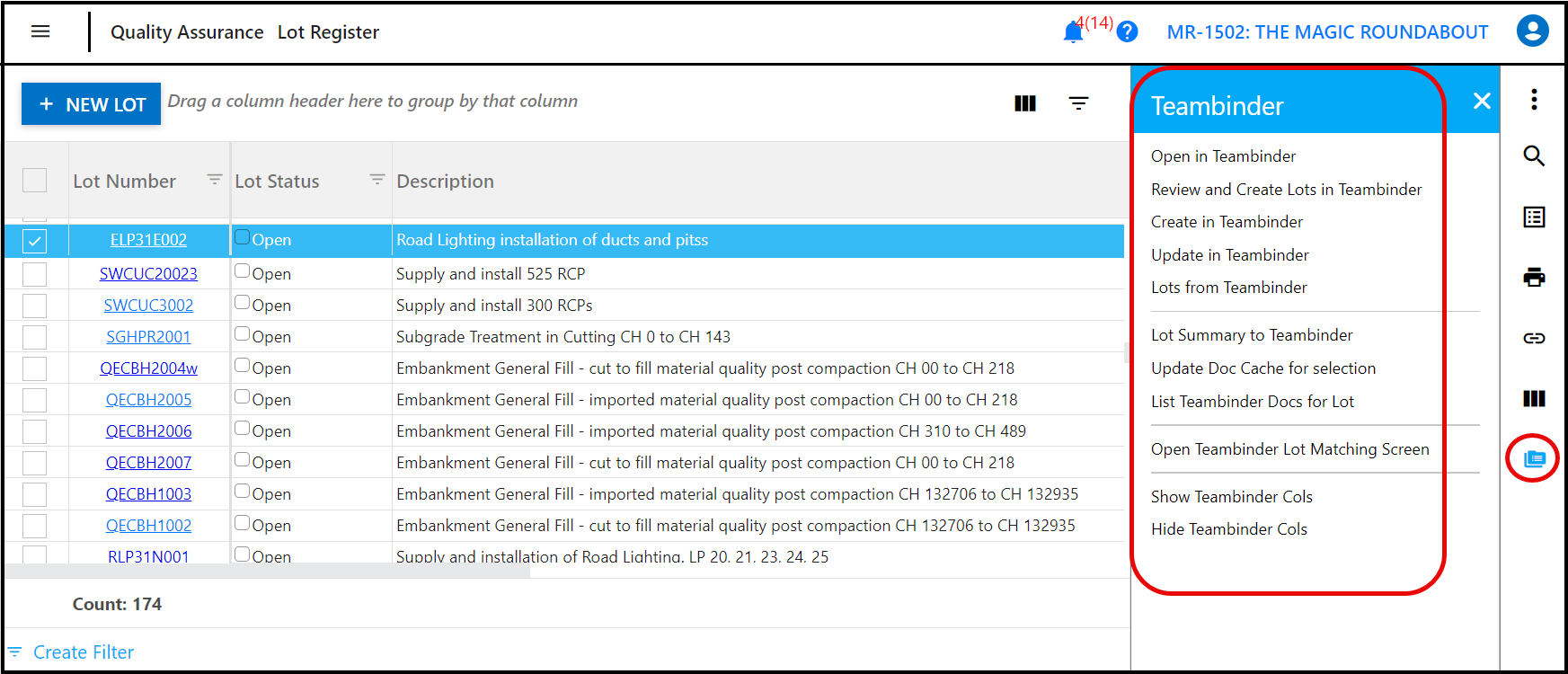This screenshot has width=1568, height=674.
Task: Select Update Doc Cache for selection
Action: [1262, 368]
